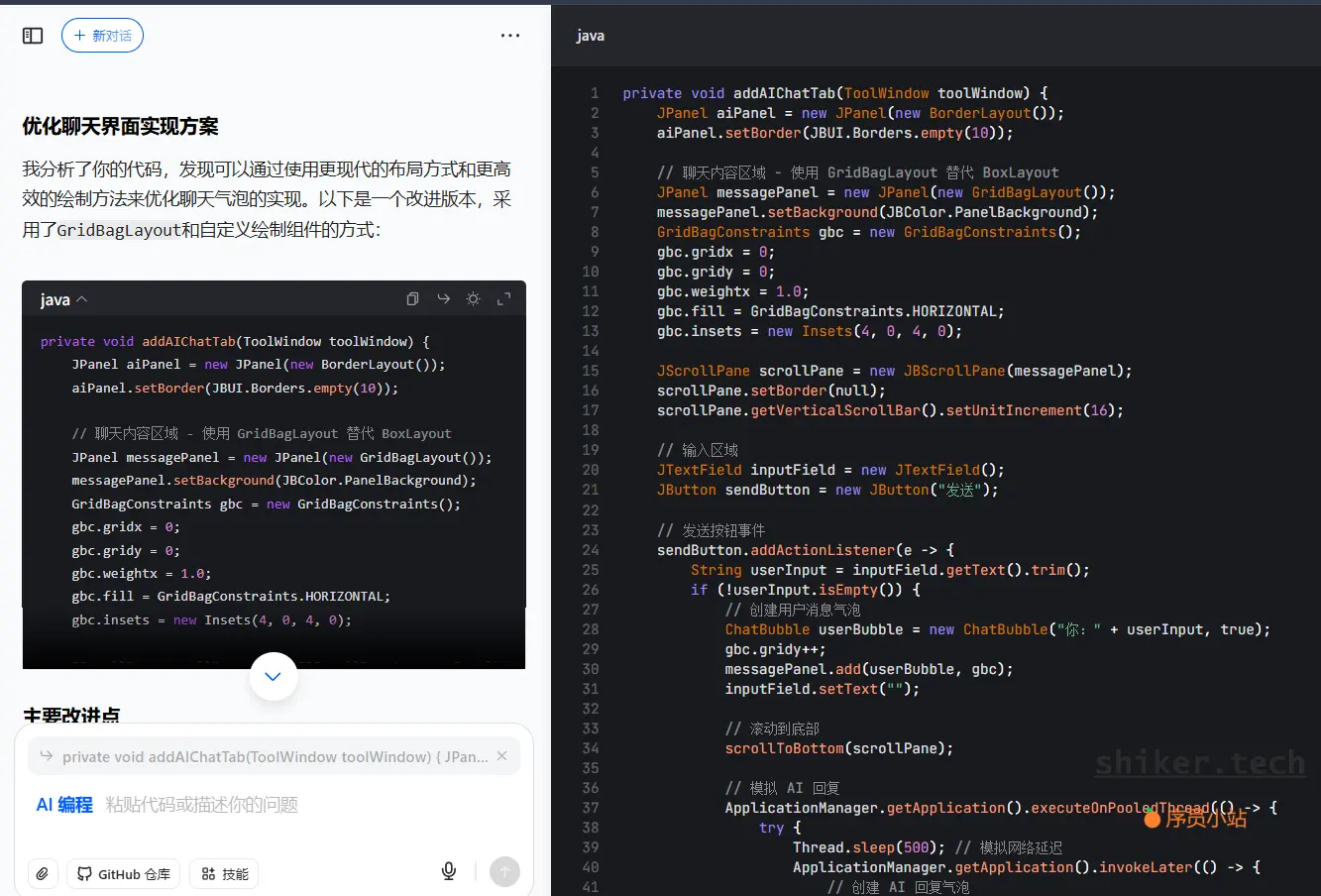1321x896 pixels.
Task: Select the java tab in code viewer
Action: (x=591, y=36)
